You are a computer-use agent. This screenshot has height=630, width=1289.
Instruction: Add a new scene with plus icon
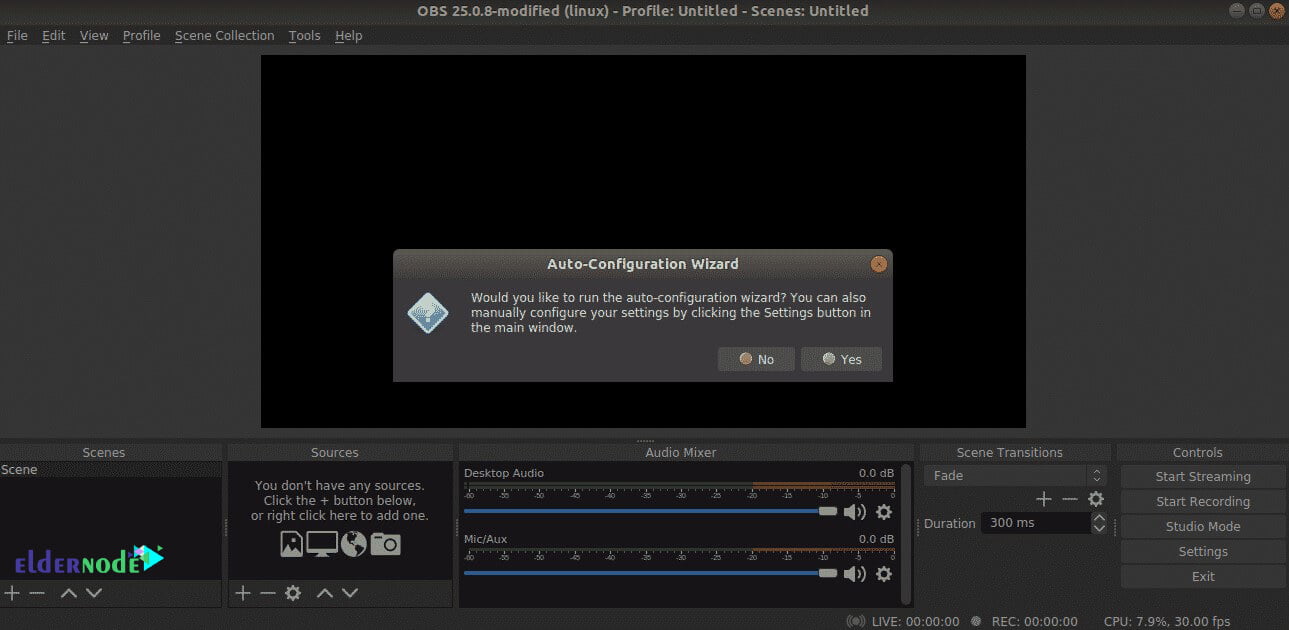pos(12,593)
